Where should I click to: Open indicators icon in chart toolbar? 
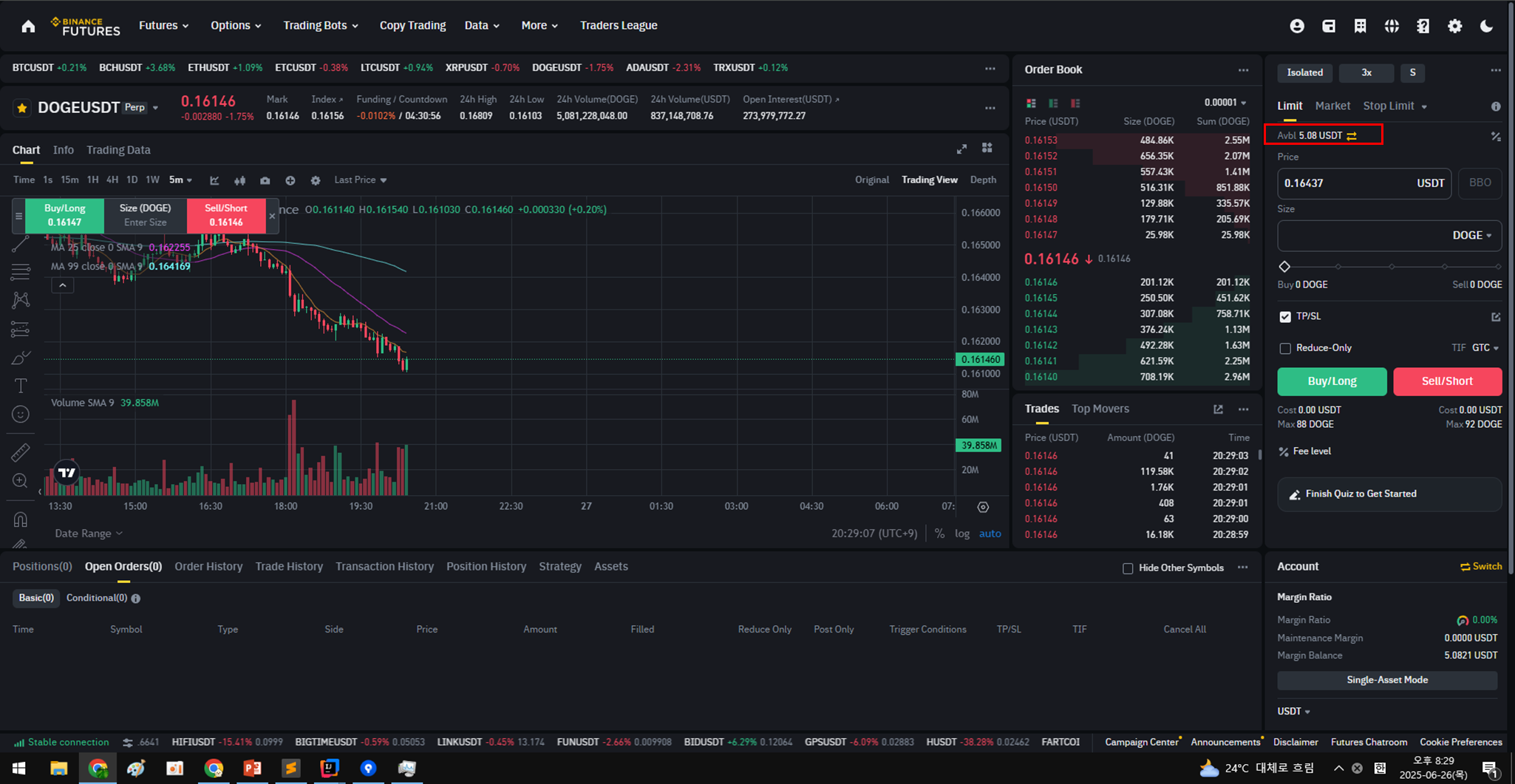(214, 180)
